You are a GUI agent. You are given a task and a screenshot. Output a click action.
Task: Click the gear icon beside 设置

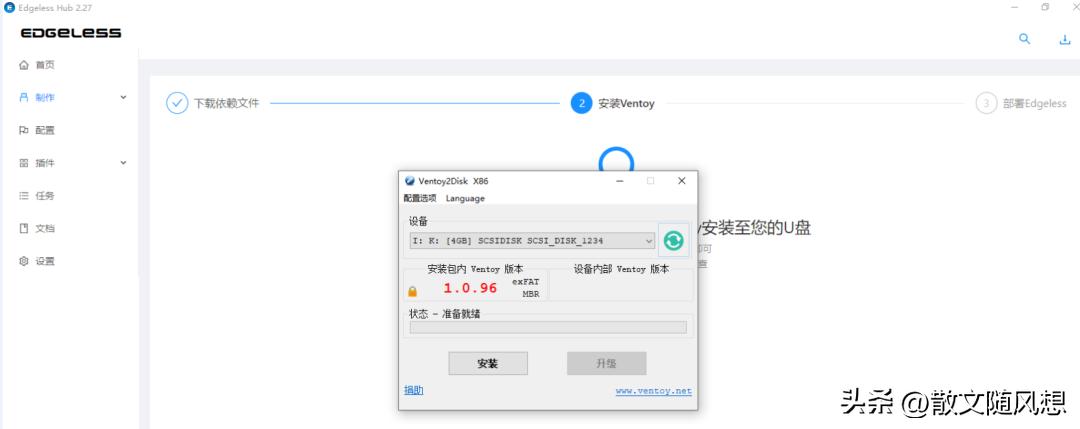(x=24, y=261)
